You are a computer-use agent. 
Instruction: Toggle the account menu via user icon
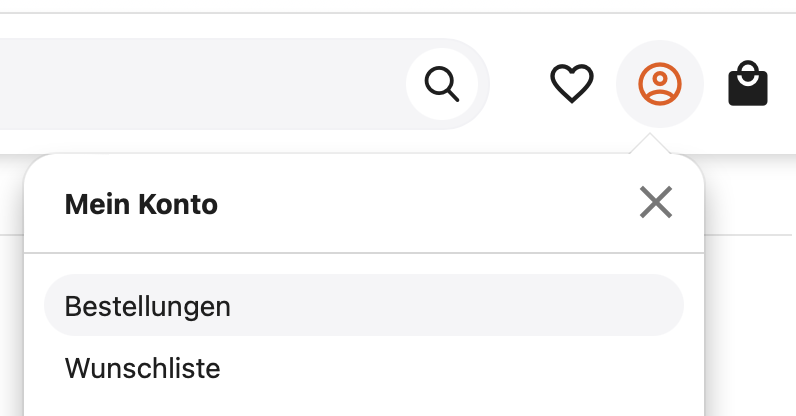point(659,84)
